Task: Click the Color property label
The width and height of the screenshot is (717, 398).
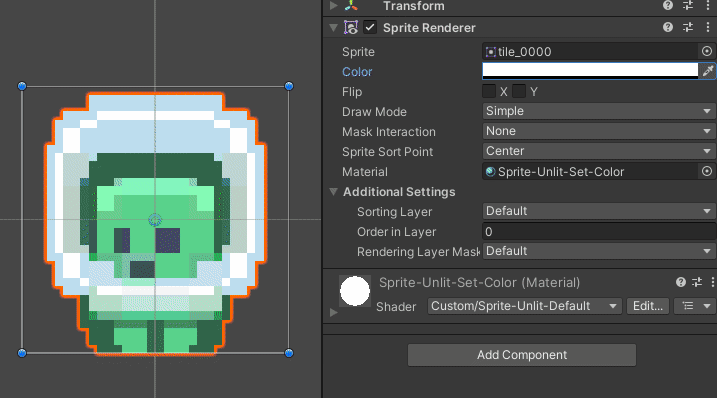Action: (357, 72)
